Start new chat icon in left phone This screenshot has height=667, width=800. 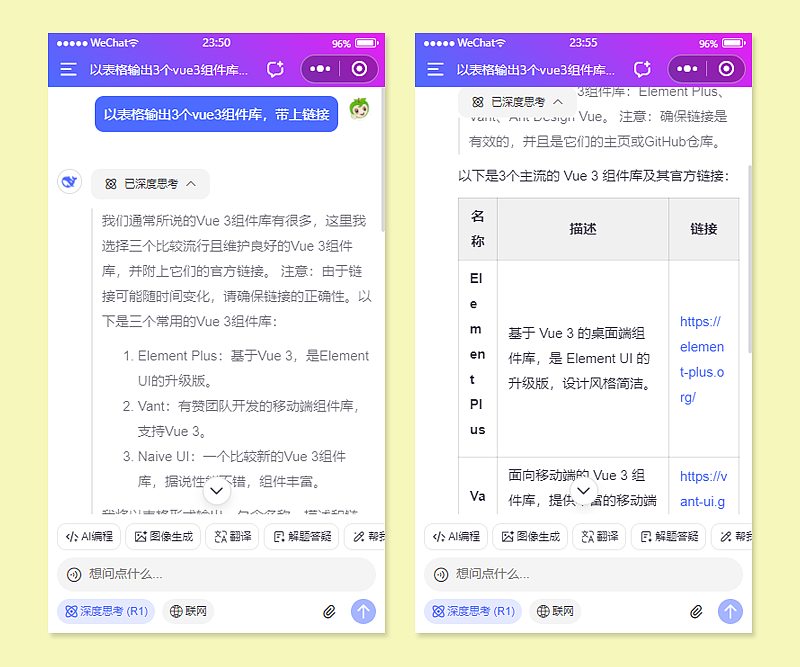coord(276,69)
